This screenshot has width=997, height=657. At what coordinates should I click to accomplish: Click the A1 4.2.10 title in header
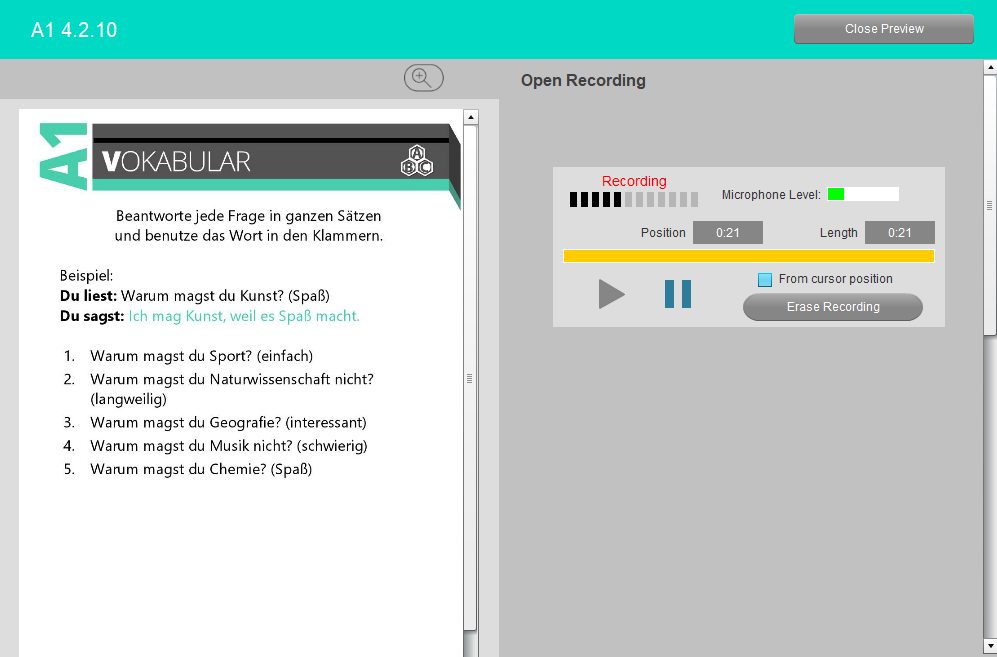coord(74,30)
